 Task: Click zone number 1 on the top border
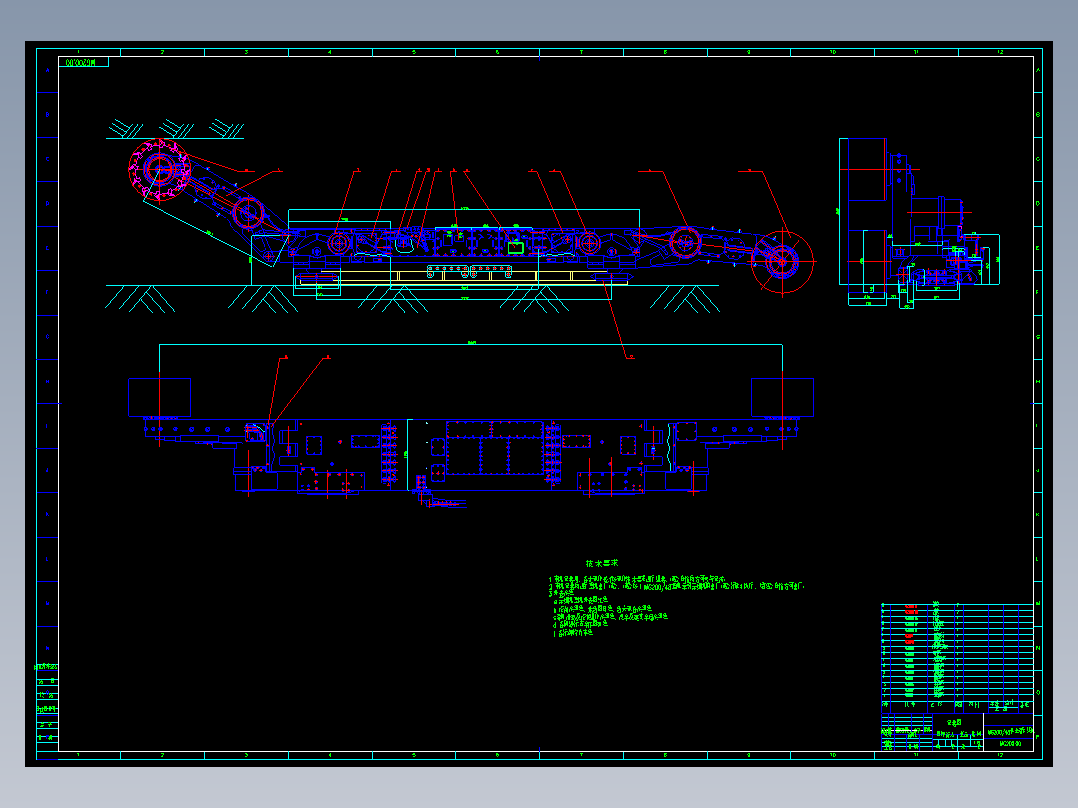coord(78,52)
